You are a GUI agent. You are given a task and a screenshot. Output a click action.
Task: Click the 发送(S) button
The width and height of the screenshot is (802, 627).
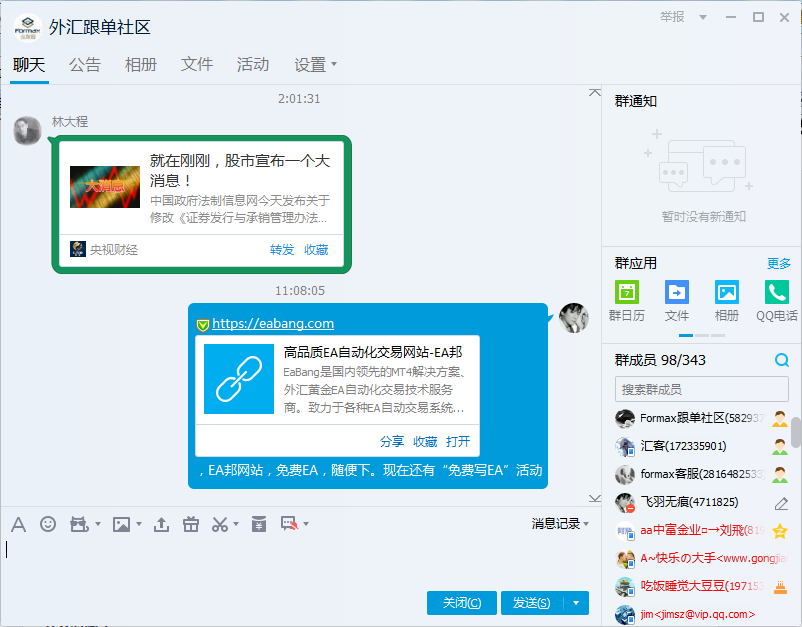532,603
